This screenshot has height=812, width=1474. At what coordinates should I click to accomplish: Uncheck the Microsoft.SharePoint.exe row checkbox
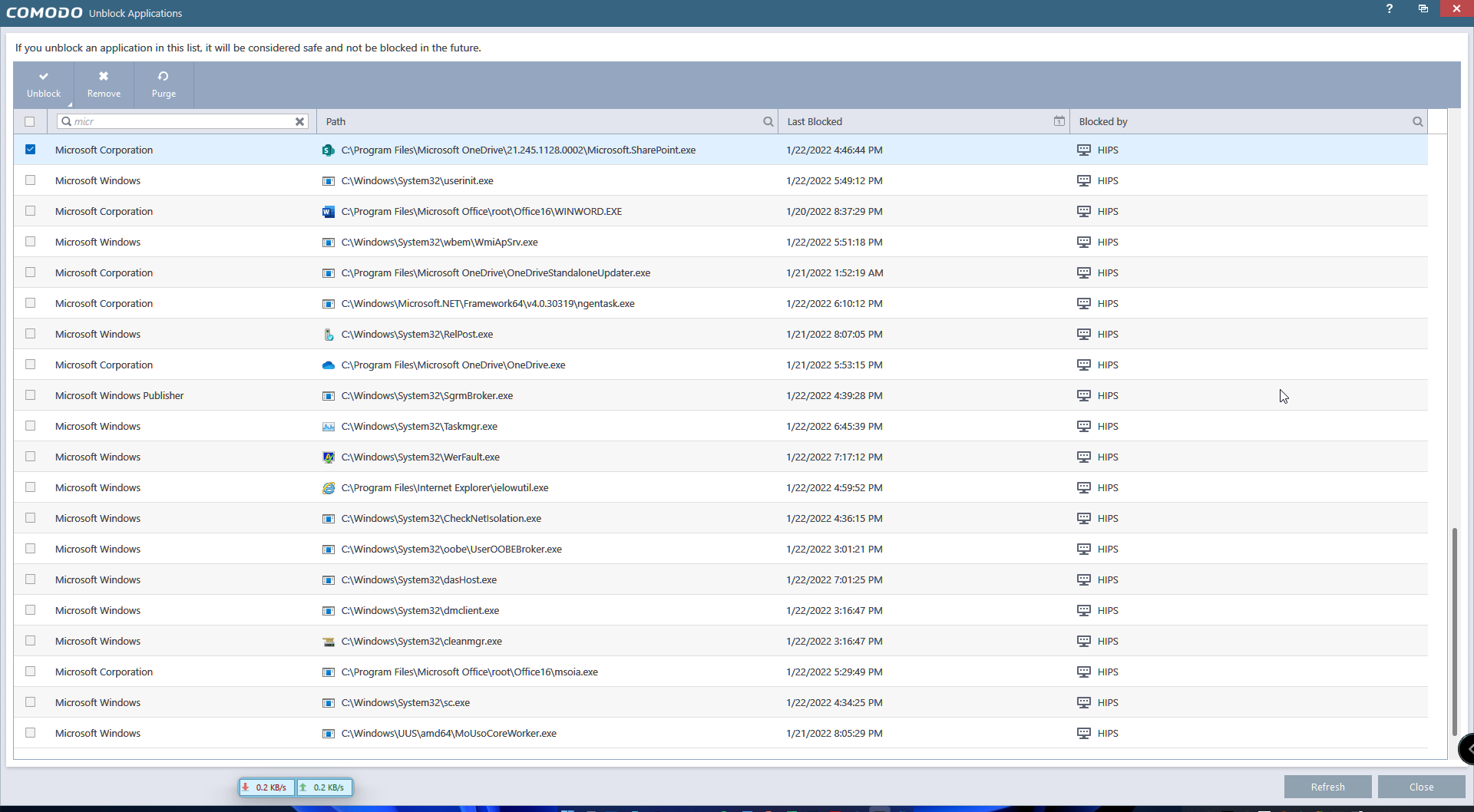click(30, 150)
